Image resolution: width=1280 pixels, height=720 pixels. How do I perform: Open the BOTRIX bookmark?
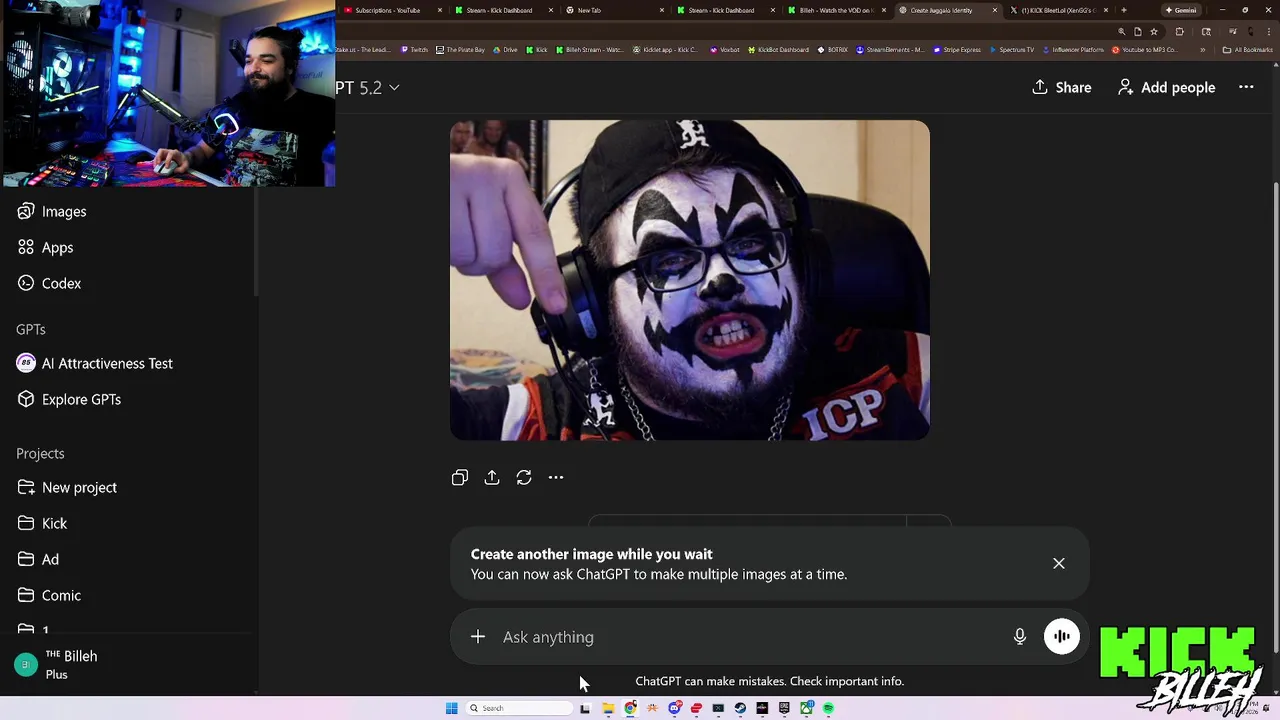pyautogui.click(x=833, y=49)
